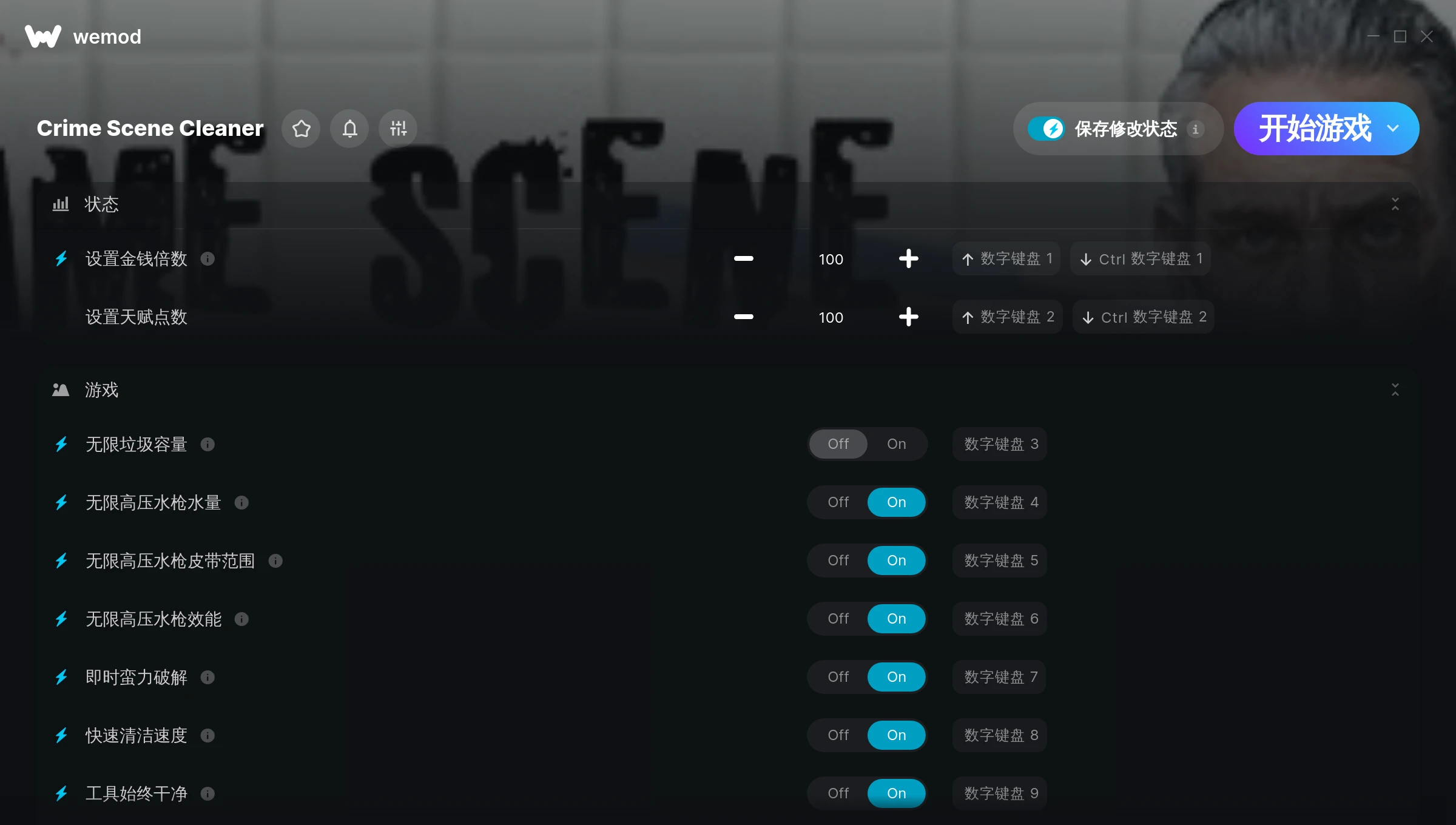Collapse the 状态 section

(x=1395, y=204)
